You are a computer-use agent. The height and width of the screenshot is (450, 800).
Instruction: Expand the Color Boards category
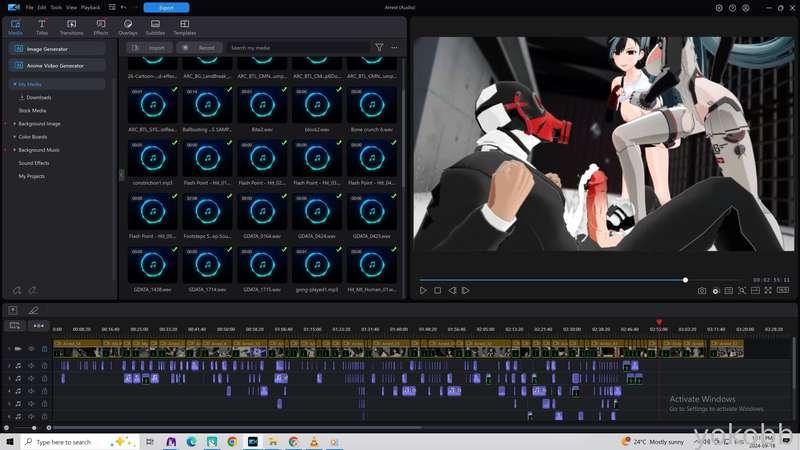14,137
